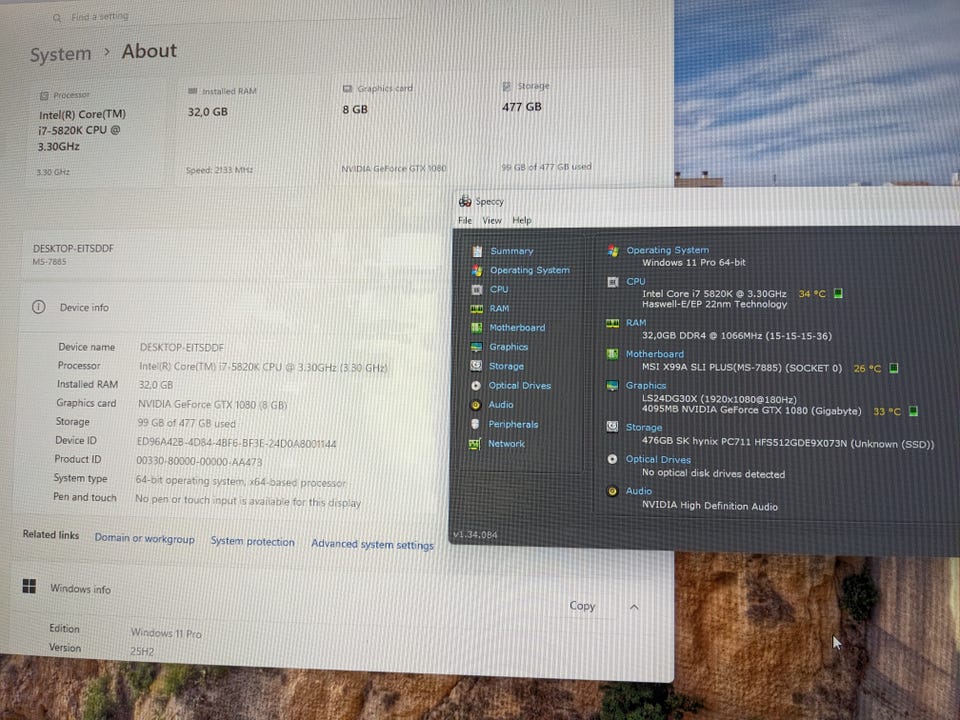Viewport: 960px width, 720px height.
Task: Click the Windows logo beside Windows info
Action: click(29, 586)
